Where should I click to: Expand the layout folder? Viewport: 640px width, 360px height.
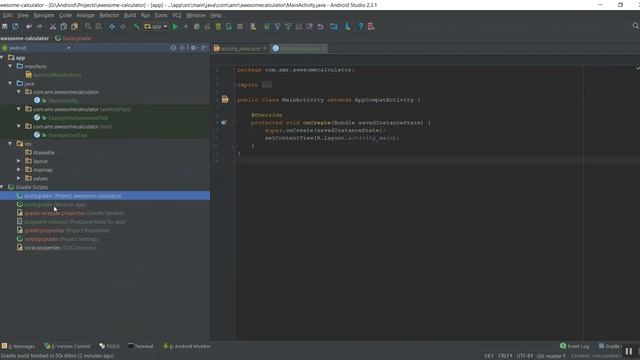[19, 161]
